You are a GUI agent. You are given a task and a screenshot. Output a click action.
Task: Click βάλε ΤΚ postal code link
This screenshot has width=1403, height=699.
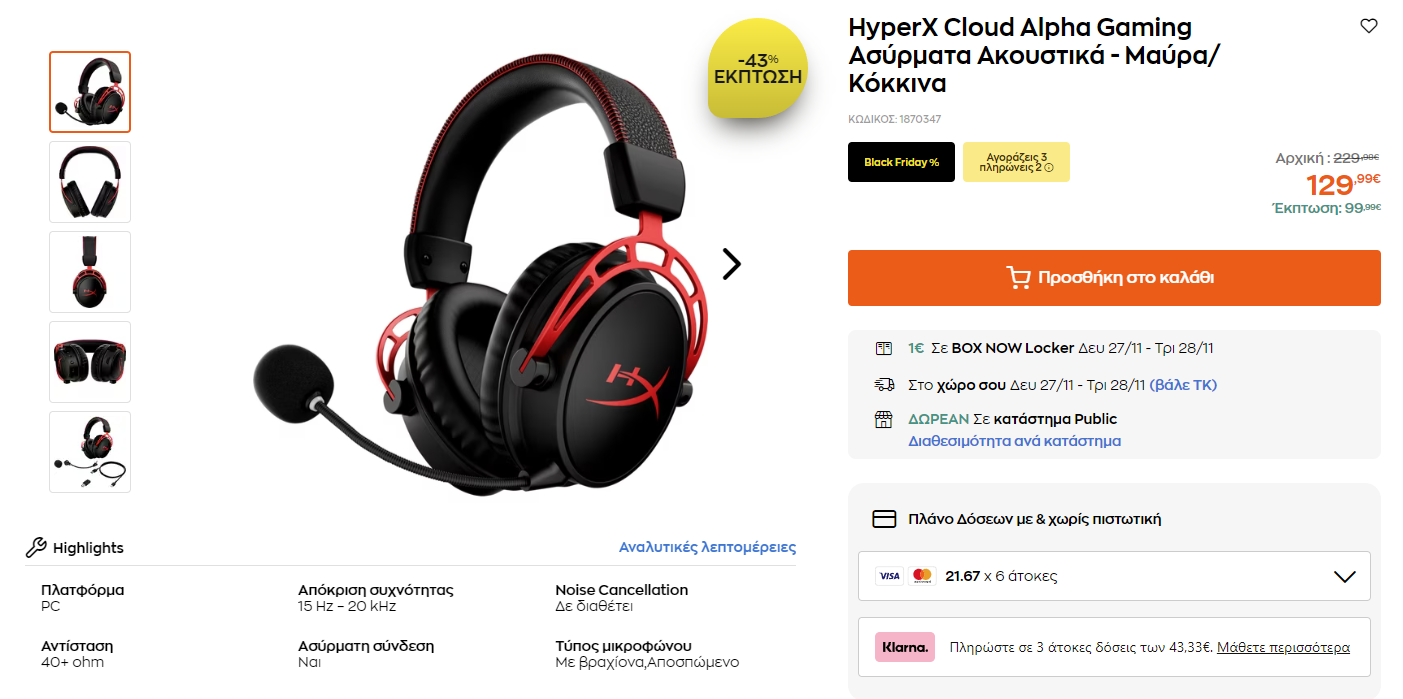pyautogui.click(x=1183, y=385)
